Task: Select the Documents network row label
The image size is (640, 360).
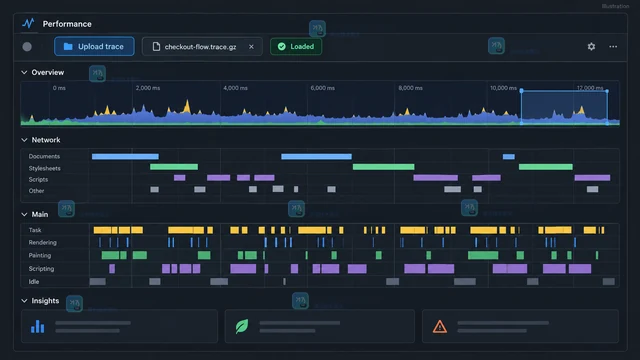Action: coord(44,156)
